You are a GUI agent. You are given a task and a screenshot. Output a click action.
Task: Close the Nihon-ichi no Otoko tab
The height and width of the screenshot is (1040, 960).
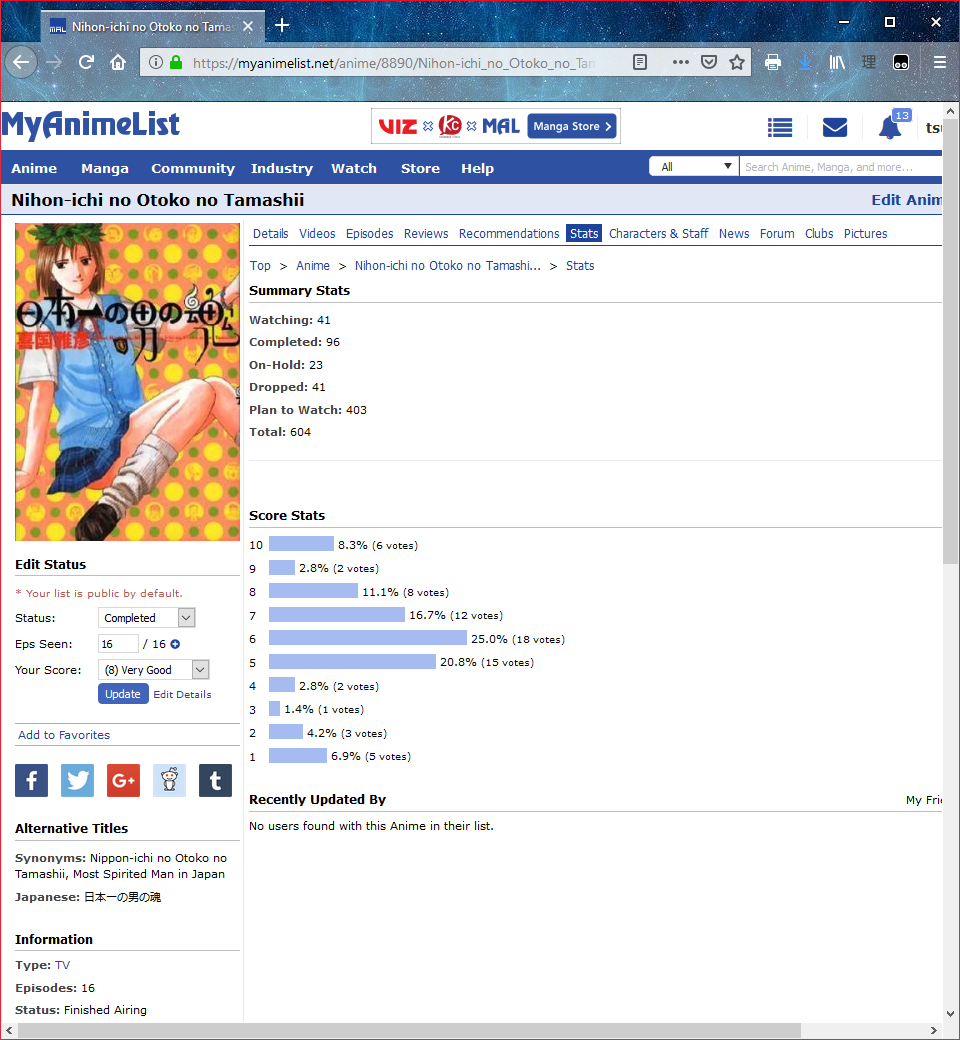click(x=247, y=27)
